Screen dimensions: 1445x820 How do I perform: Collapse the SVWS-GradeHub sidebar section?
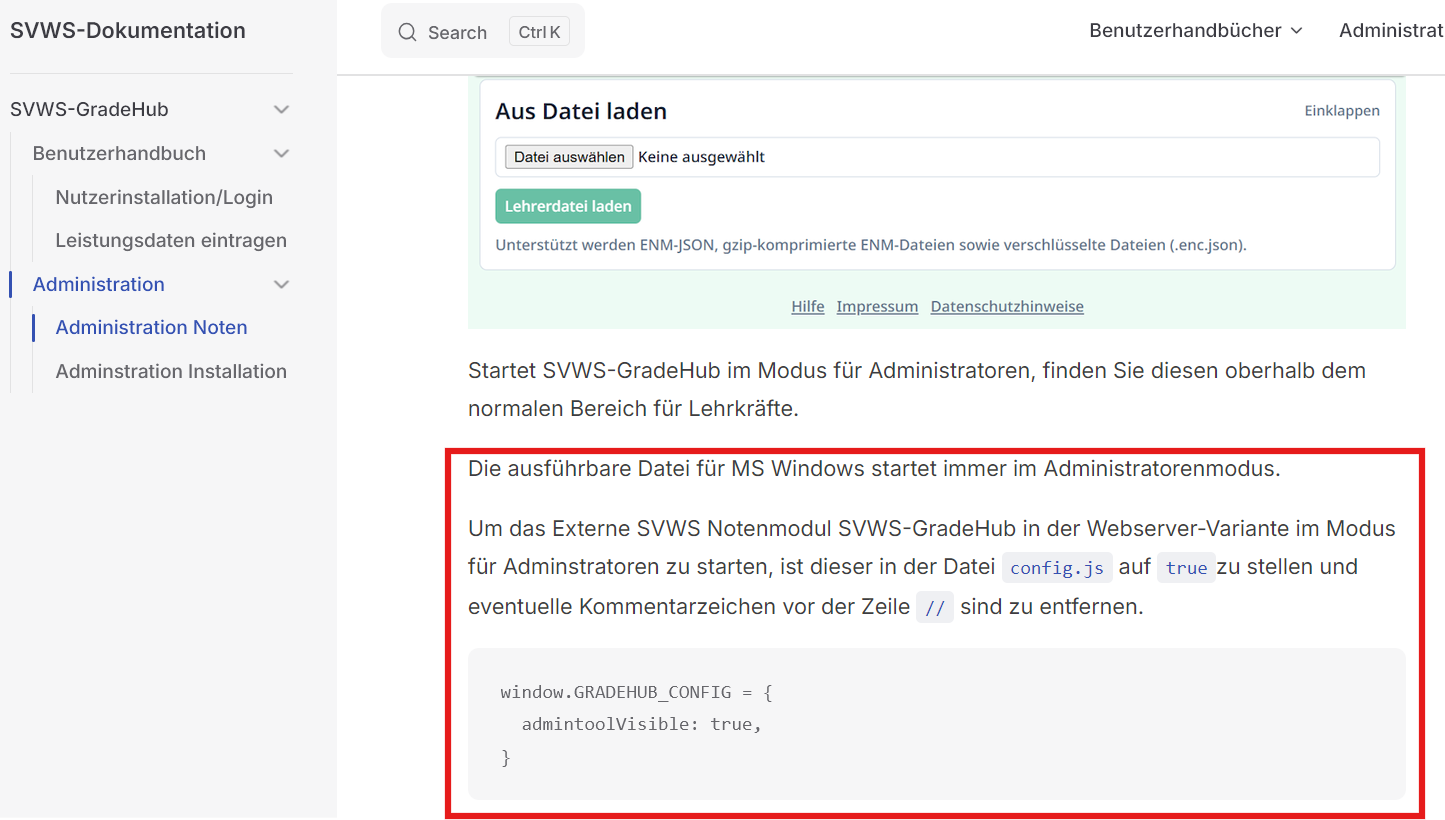[282, 109]
